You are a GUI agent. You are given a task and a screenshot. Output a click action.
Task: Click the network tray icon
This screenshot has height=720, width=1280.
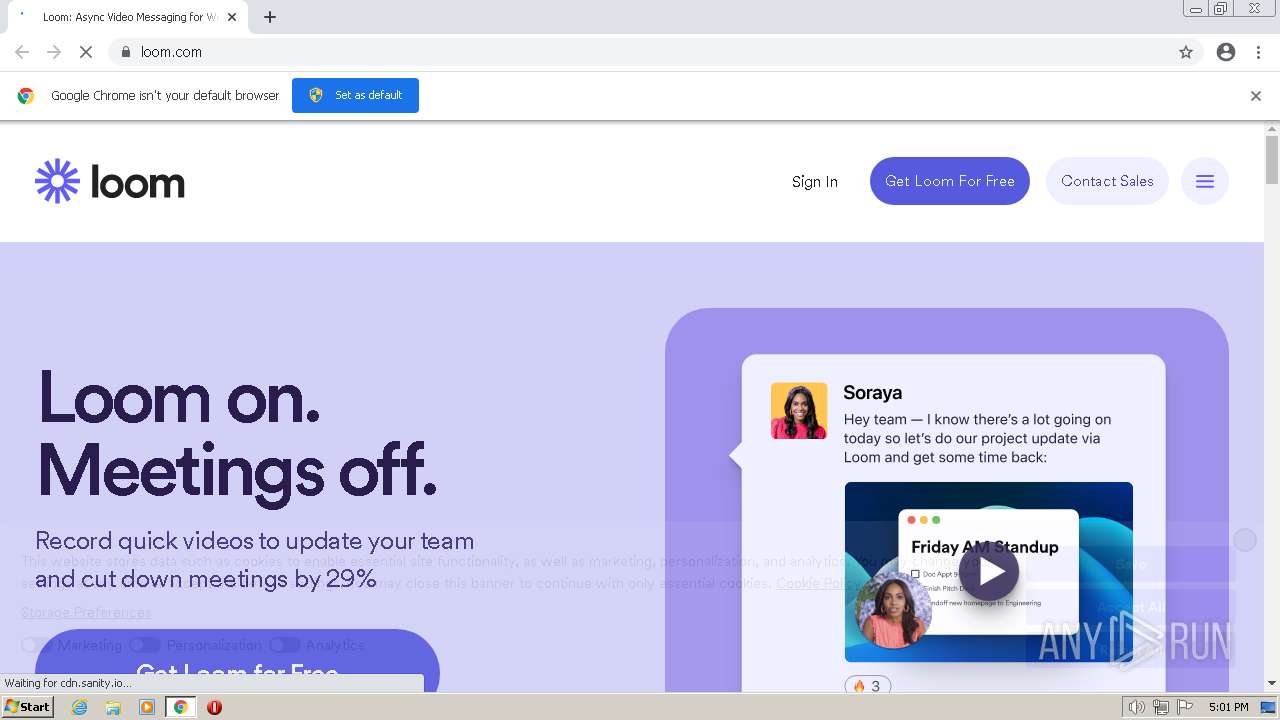click(1160, 707)
